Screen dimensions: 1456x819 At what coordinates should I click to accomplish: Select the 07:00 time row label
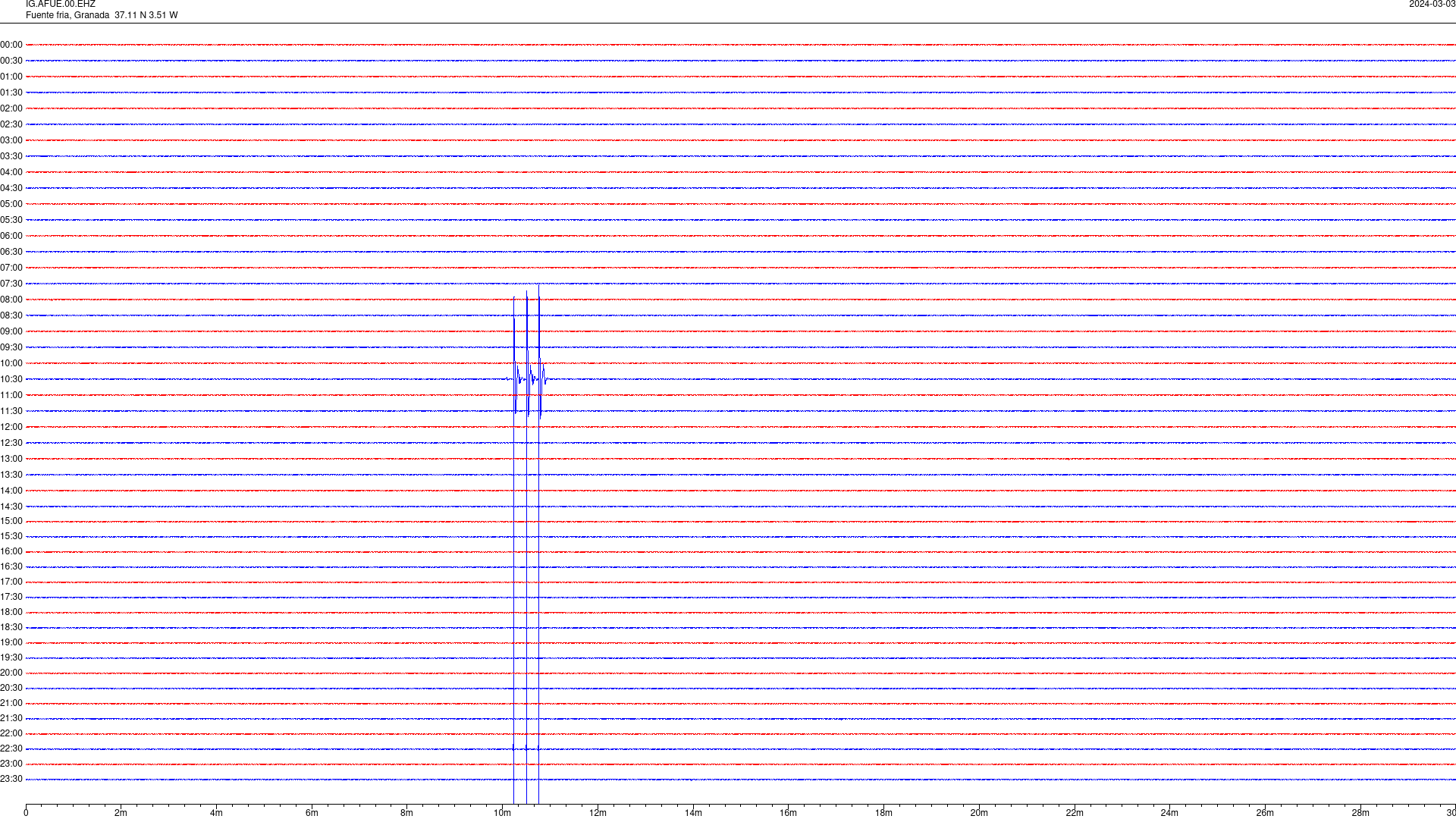pyautogui.click(x=11, y=268)
